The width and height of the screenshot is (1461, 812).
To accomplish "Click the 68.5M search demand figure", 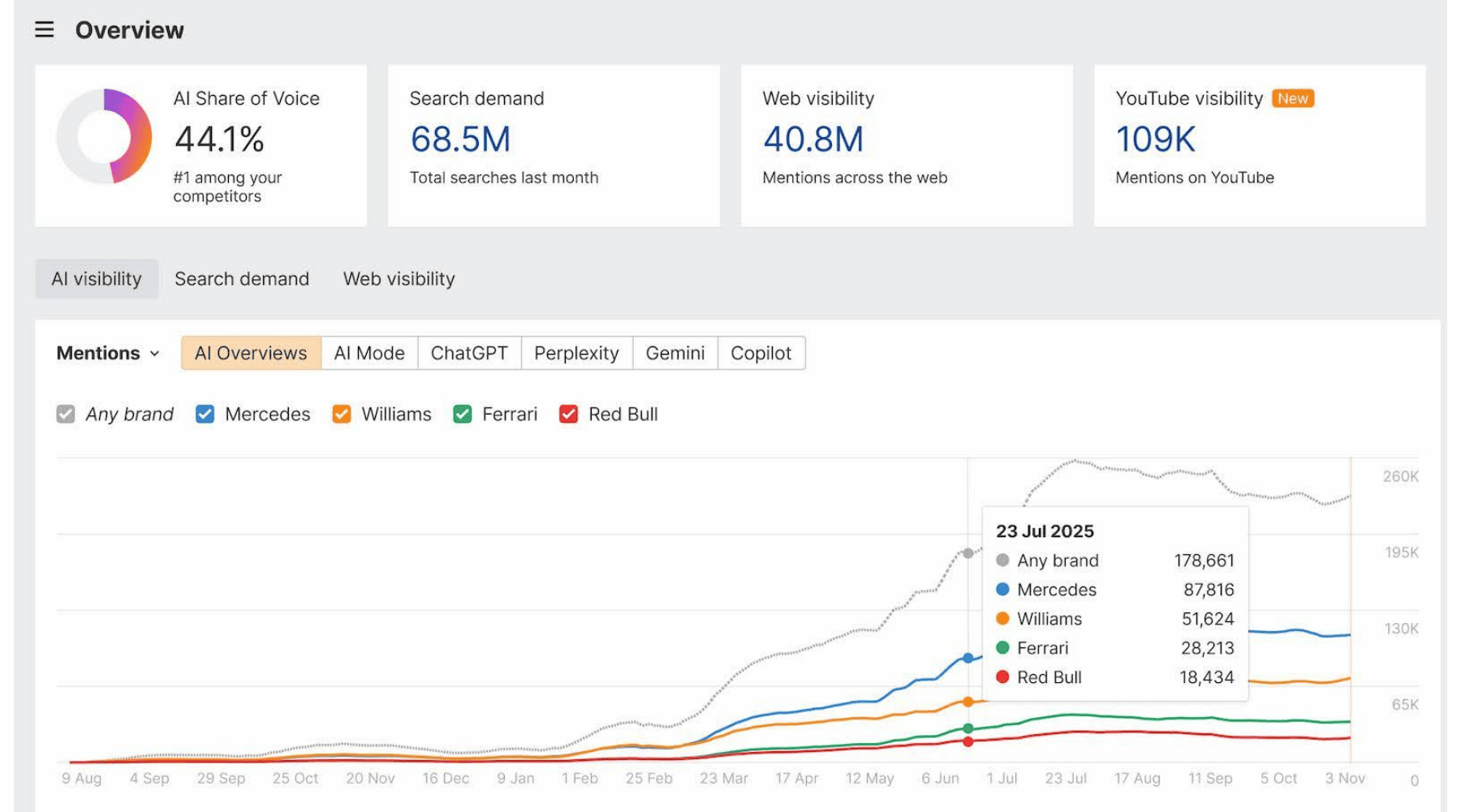I will pos(460,140).
